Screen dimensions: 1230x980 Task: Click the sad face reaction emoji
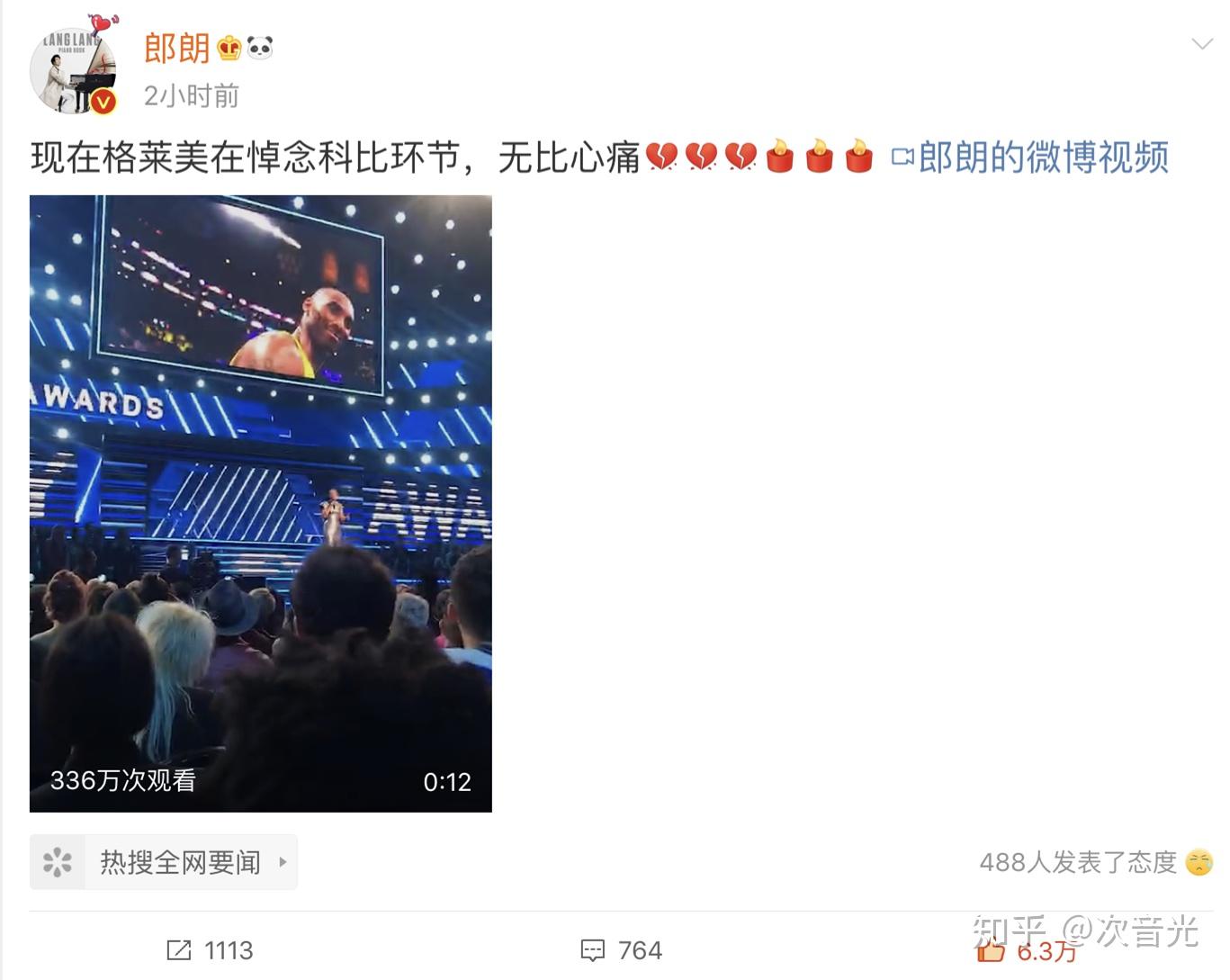click(1199, 862)
